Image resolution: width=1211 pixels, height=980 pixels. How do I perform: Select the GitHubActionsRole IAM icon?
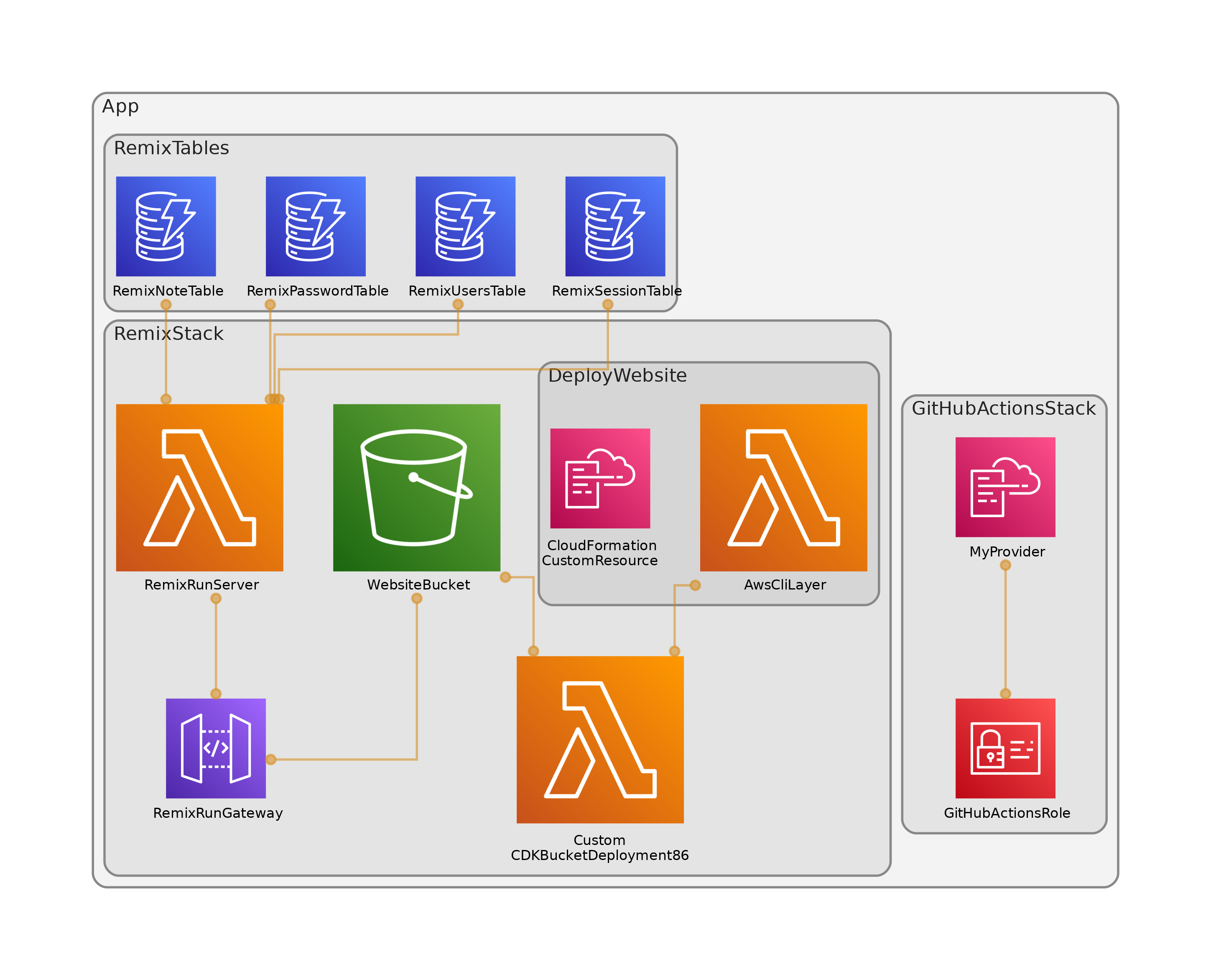click(1005, 748)
